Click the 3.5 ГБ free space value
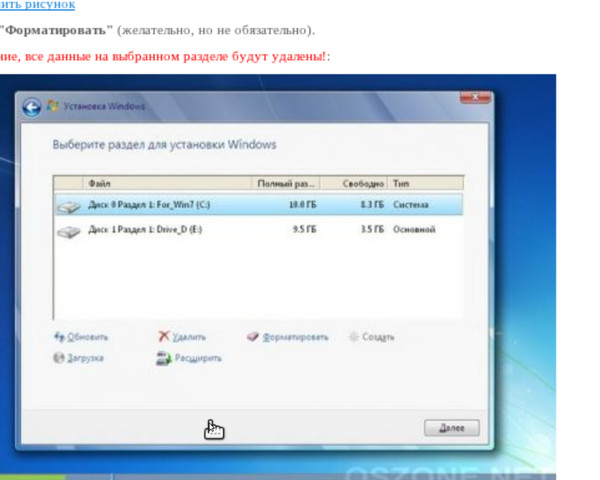Screen dimensions: 600x480 coord(372,229)
